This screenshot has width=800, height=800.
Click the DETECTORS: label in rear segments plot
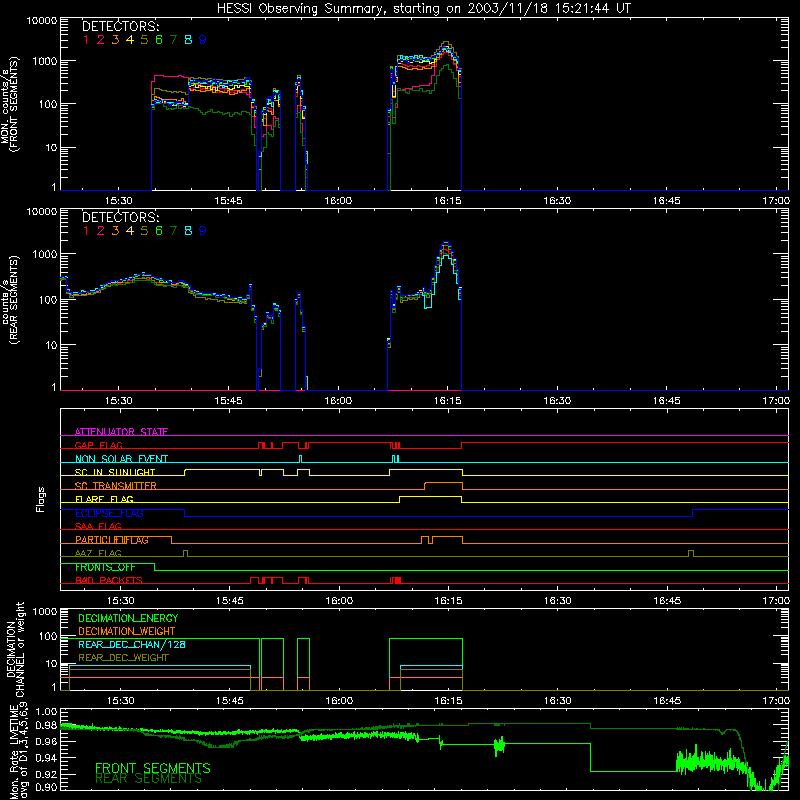tap(120, 217)
